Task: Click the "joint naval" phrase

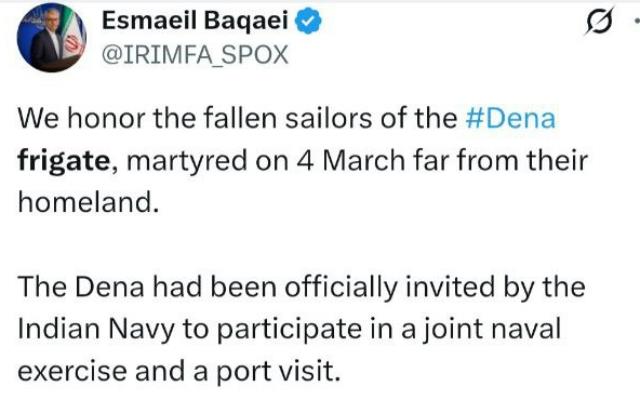Action: [495, 328]
